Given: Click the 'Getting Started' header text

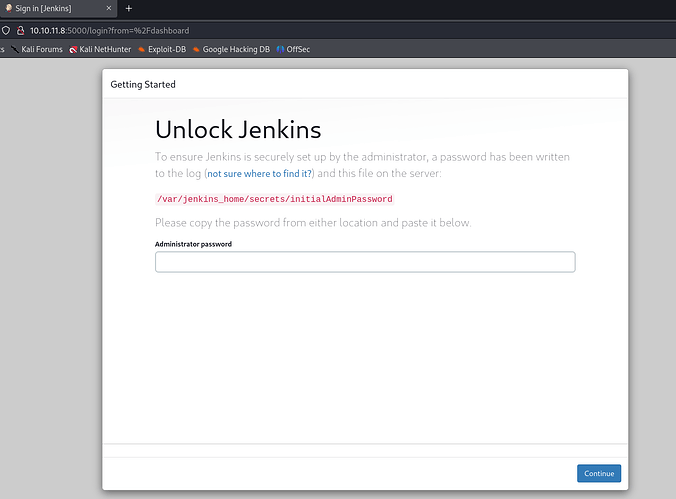Looking at the screenshot, I should [143, 85].
